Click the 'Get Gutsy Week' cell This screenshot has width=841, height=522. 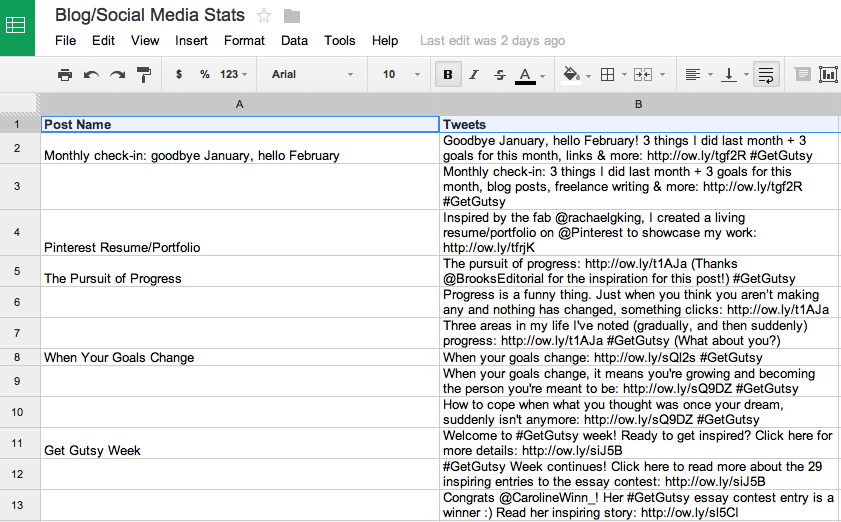click(x=240, y=443)
